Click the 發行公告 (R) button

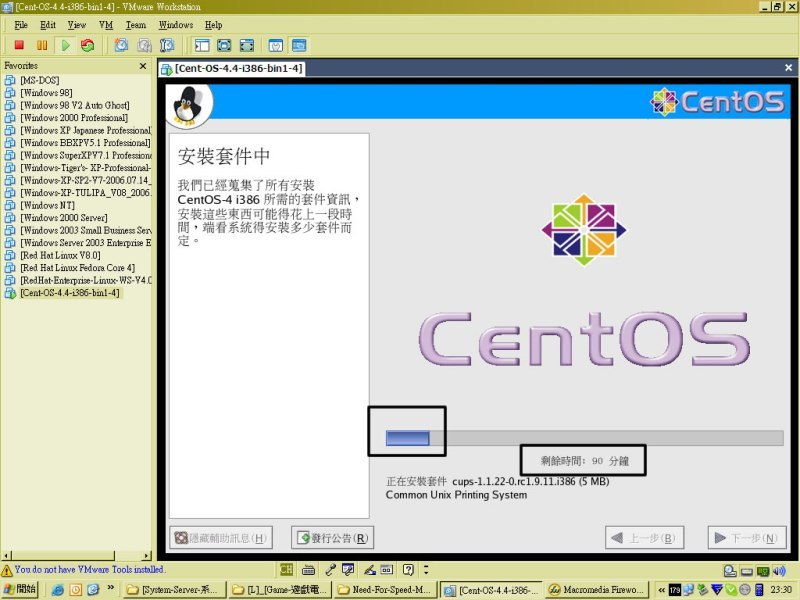tap(333, 538)
